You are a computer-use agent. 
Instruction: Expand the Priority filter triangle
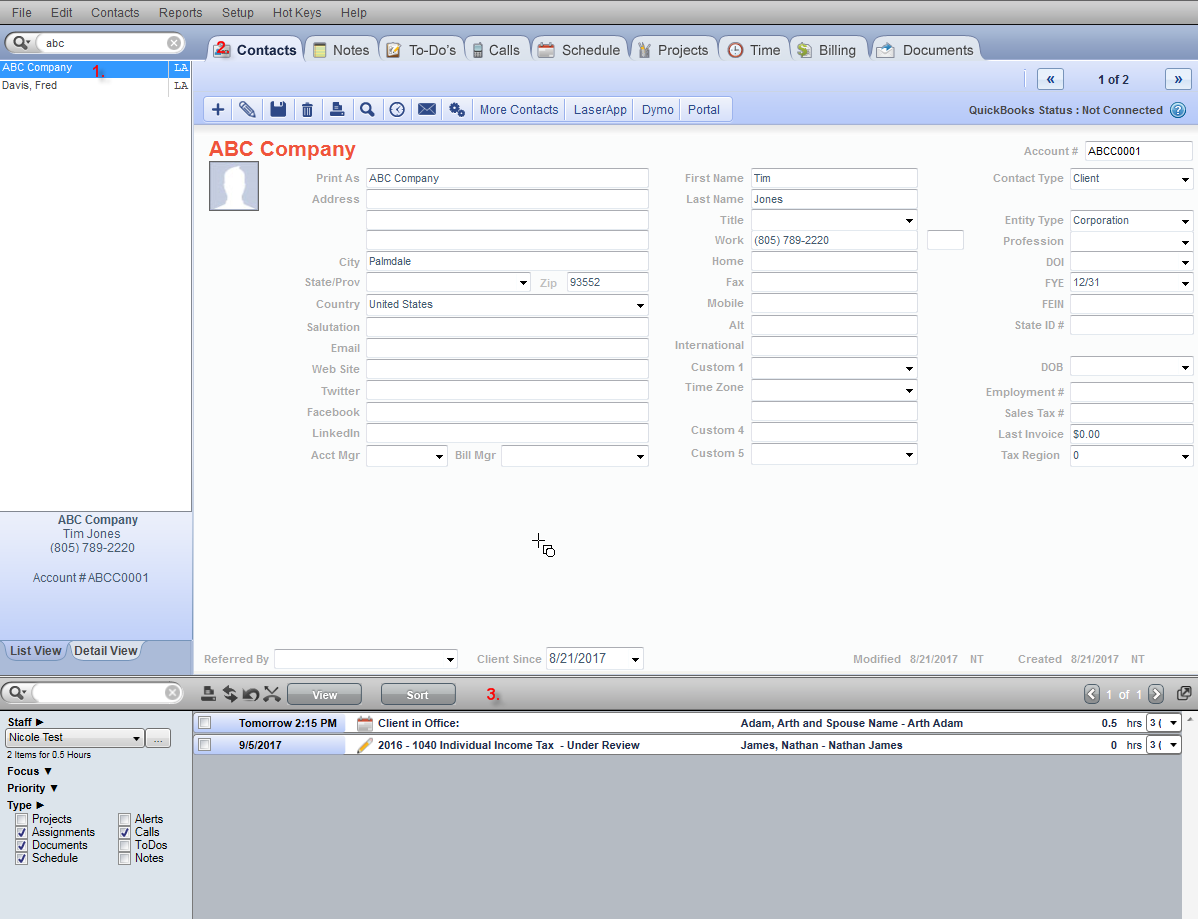(53, 788)
